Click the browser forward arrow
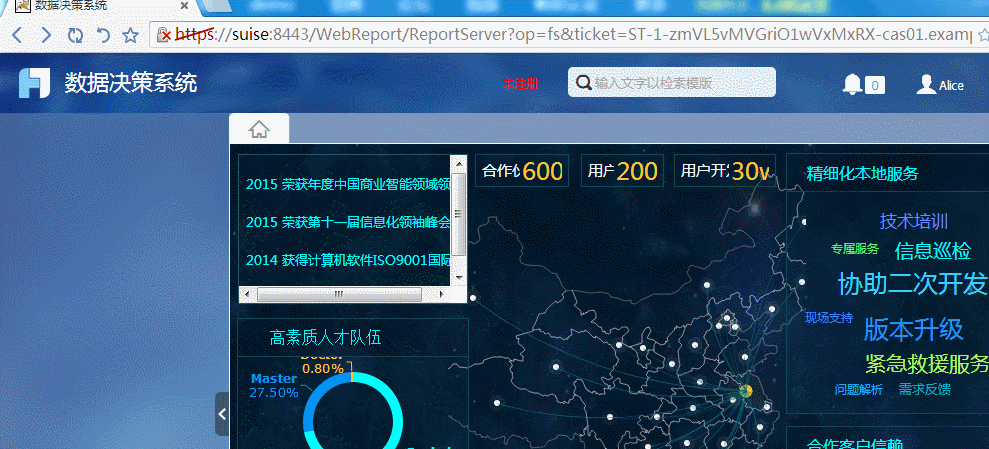 (46, 35)
